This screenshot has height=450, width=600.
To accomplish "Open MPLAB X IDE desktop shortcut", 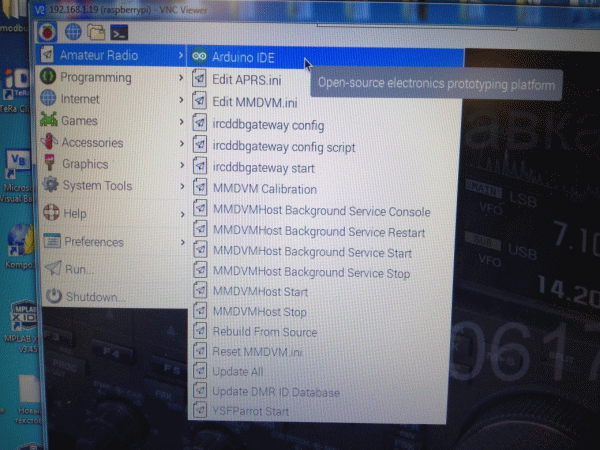I will coord(25,325).
